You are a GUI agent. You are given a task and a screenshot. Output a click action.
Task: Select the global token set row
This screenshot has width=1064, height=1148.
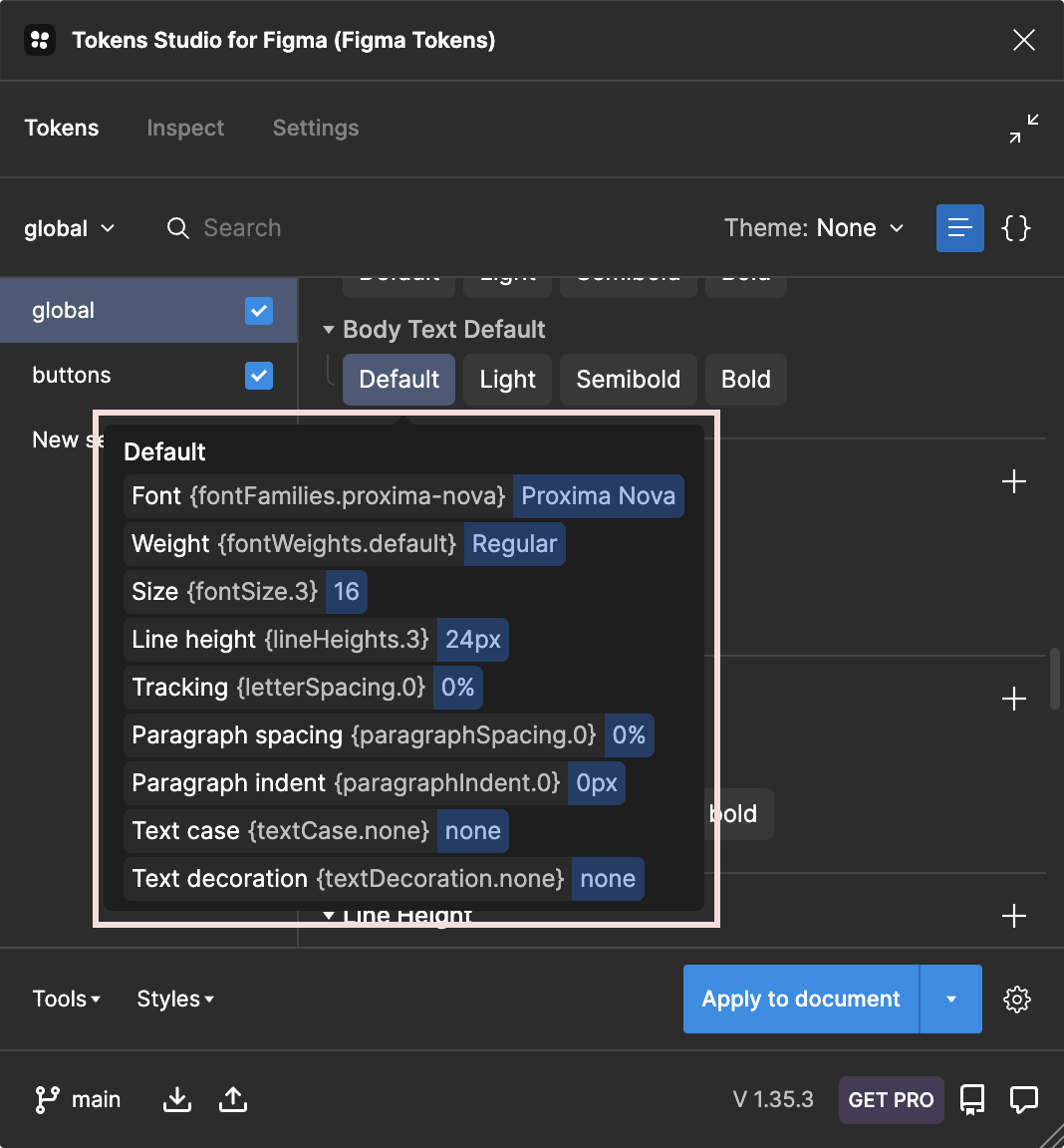148,311
